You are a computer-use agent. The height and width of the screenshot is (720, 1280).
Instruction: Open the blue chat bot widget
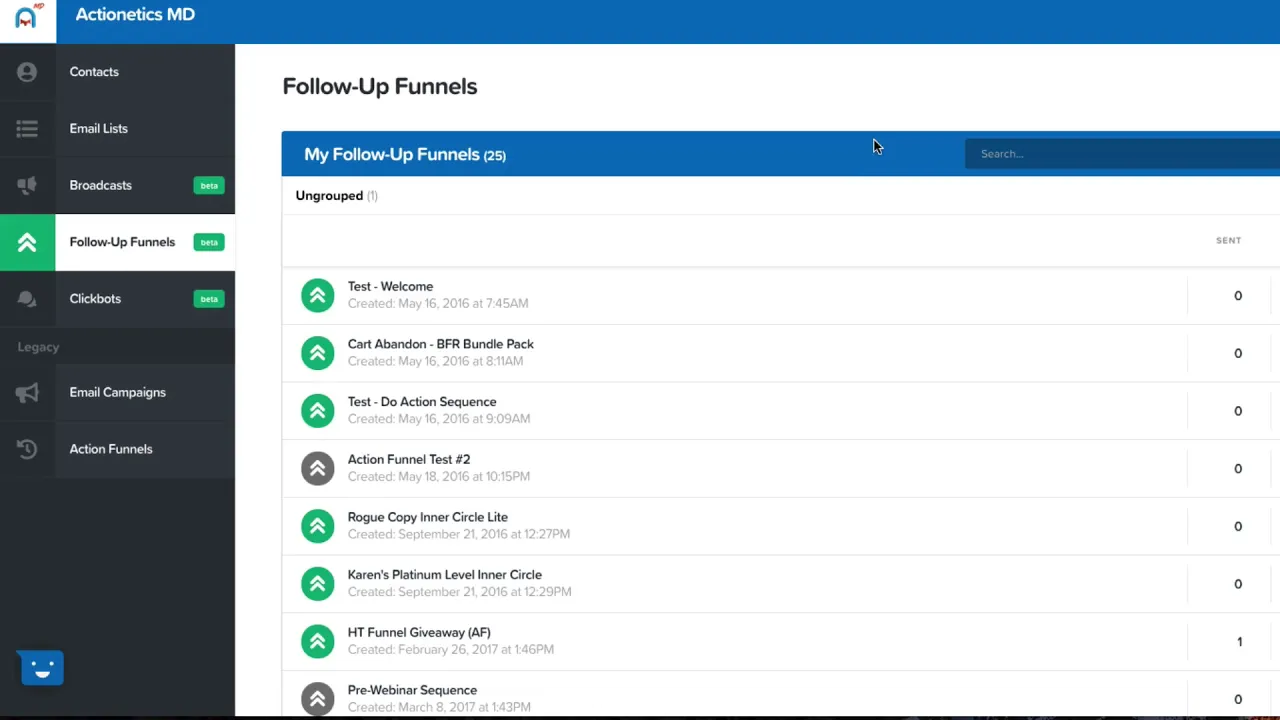tap(42, 668)
